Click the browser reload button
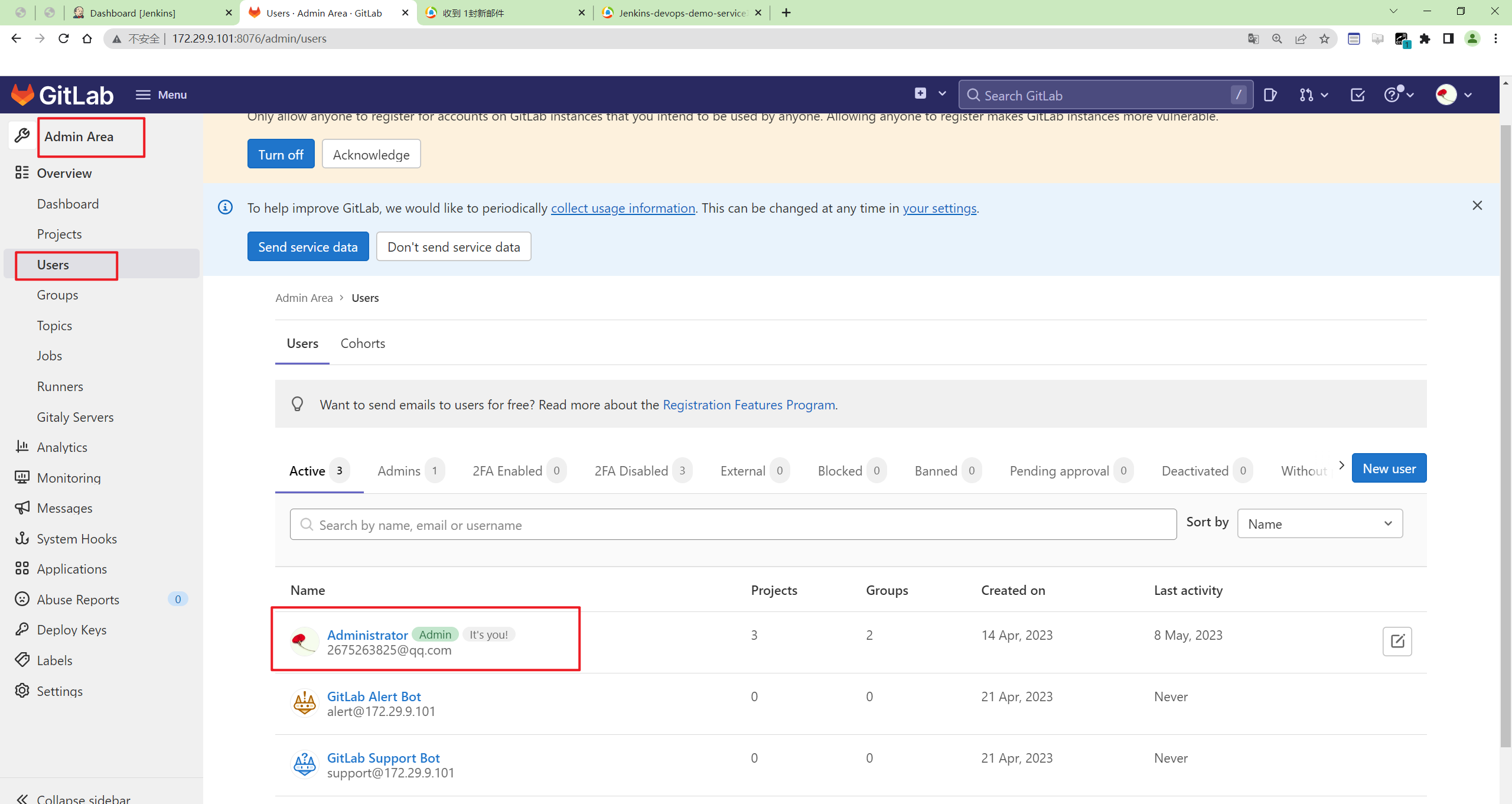This screenshot has height=804, width=1512. pyautogui.click(x=63, y=38)
